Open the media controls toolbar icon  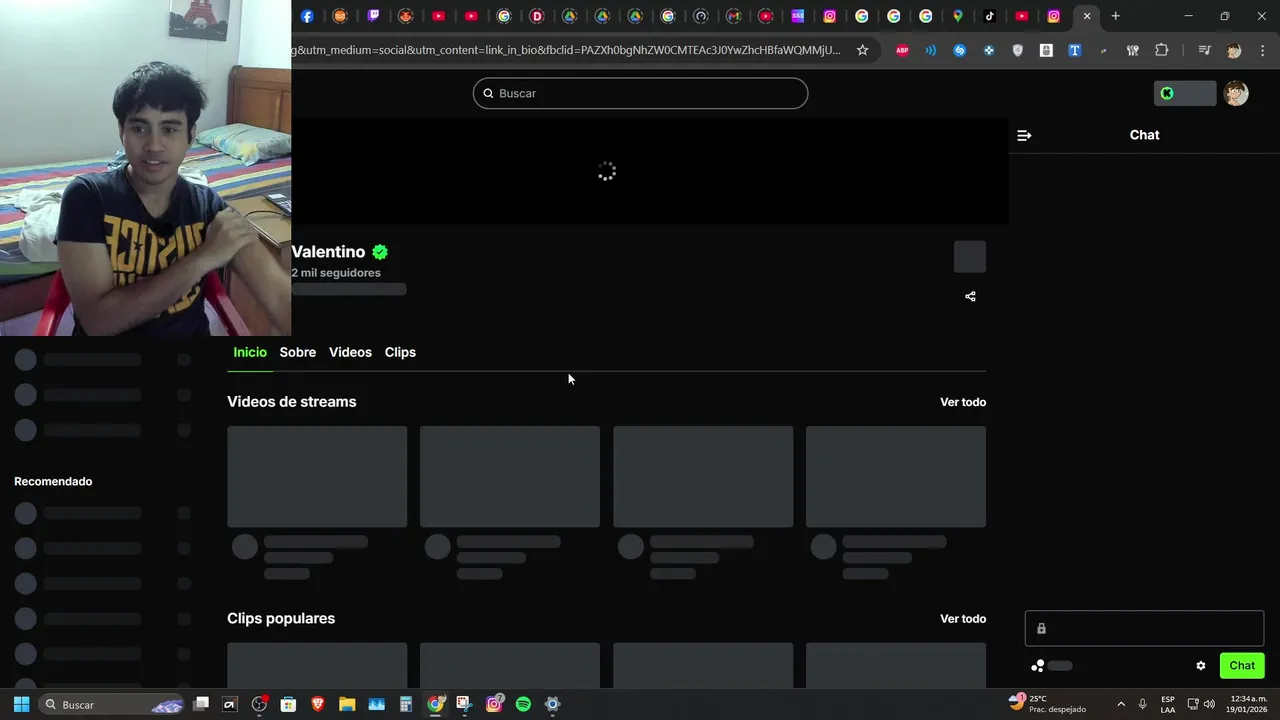[1204, 50]
